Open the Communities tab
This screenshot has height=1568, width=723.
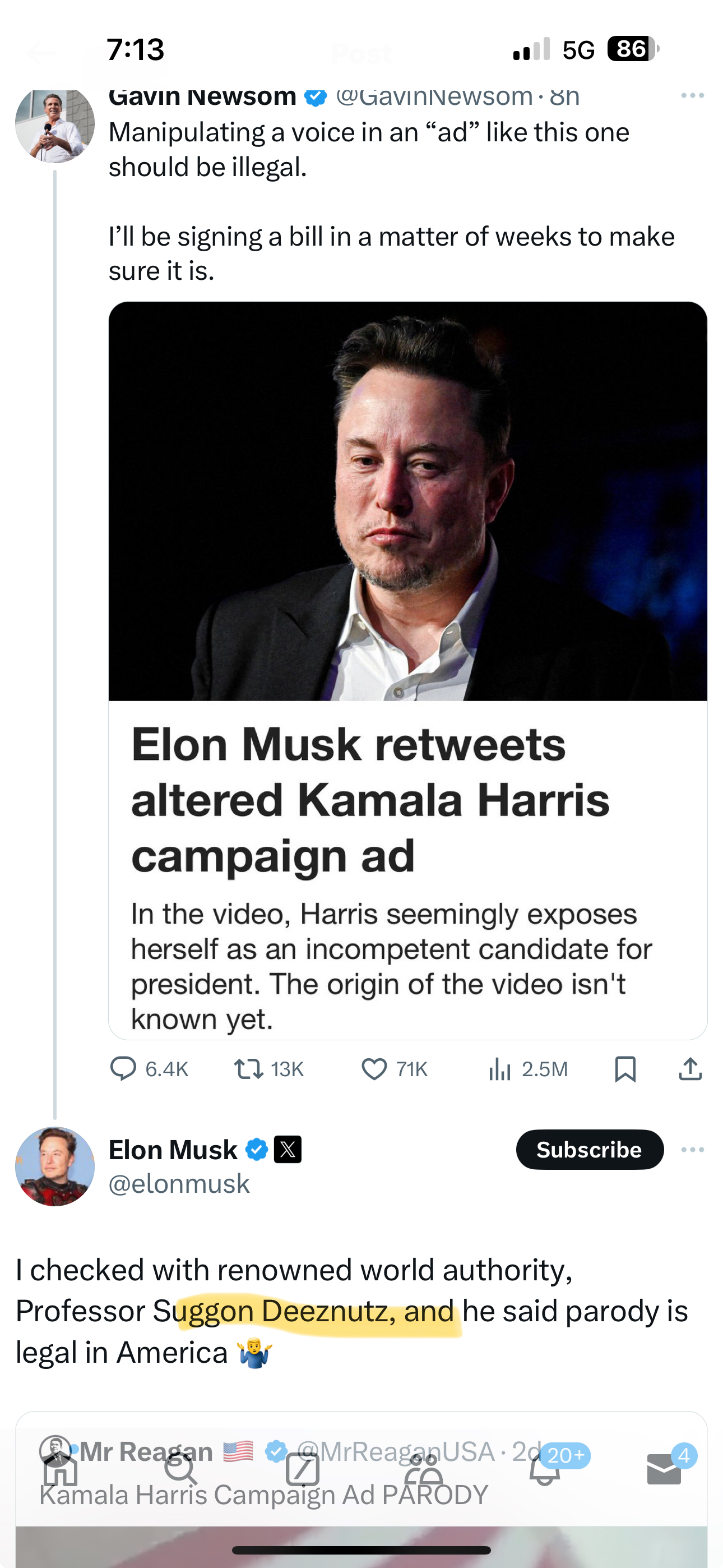click(x=424, y=1470)
